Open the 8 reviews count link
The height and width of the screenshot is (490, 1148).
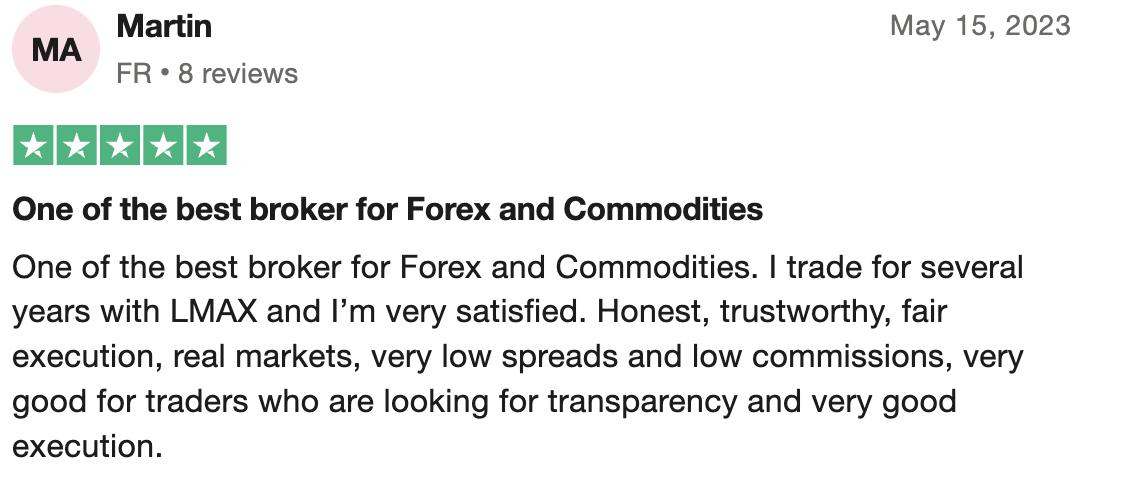[x=238, y=74]
